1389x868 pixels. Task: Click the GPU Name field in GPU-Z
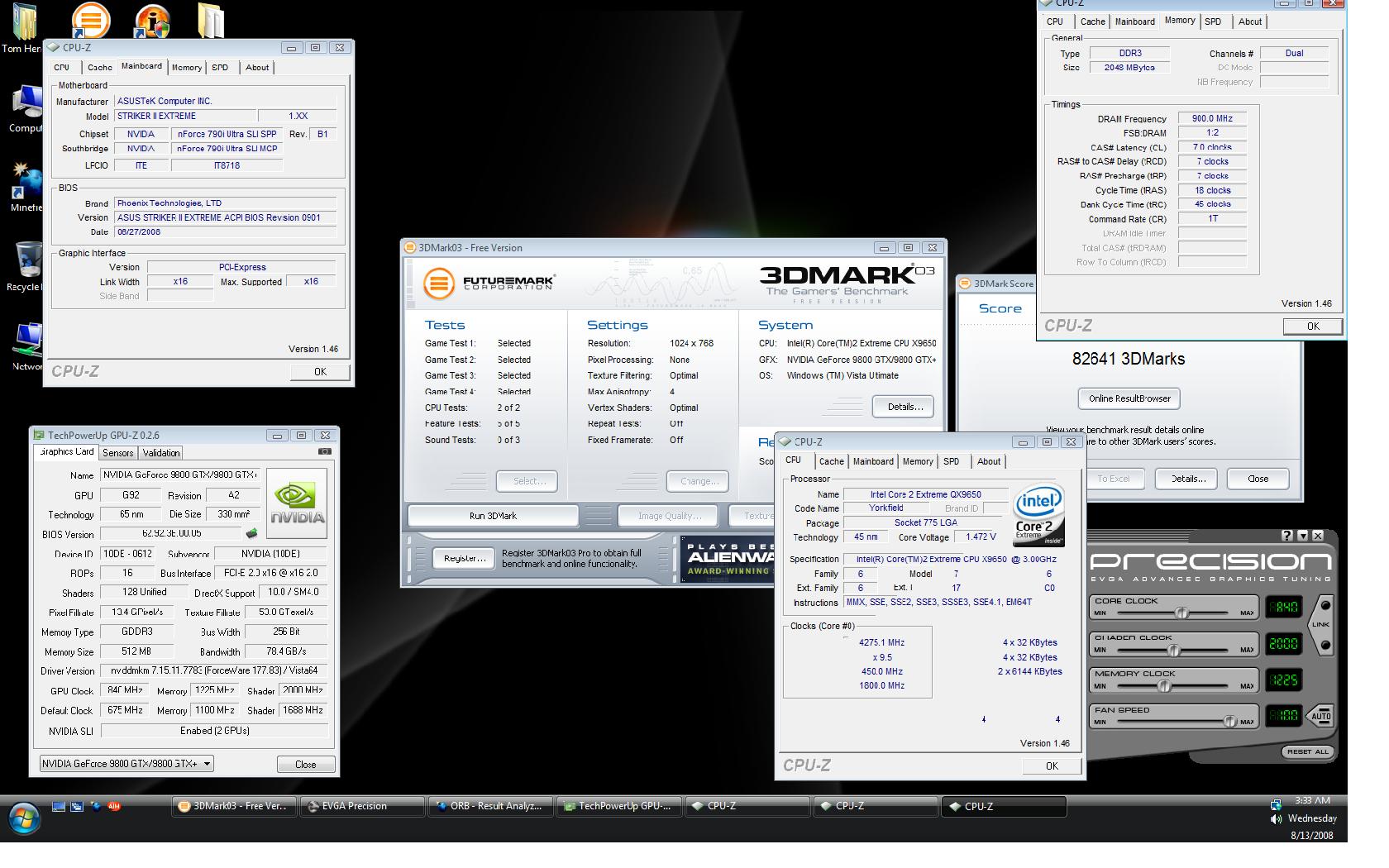179,475
